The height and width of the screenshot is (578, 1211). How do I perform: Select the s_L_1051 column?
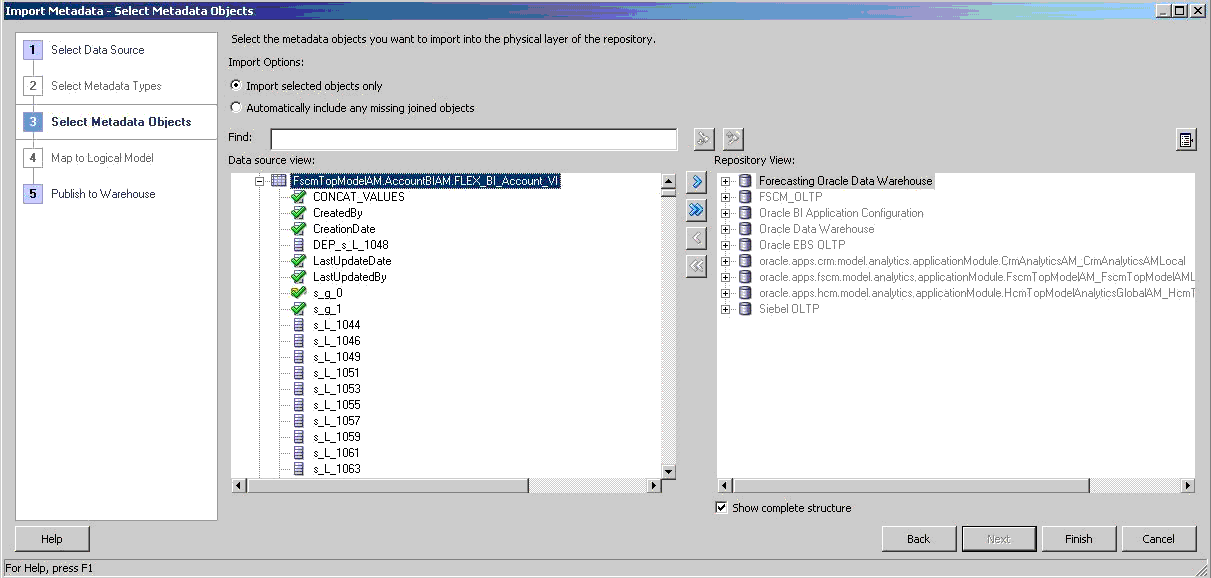[x=337, y=373]
